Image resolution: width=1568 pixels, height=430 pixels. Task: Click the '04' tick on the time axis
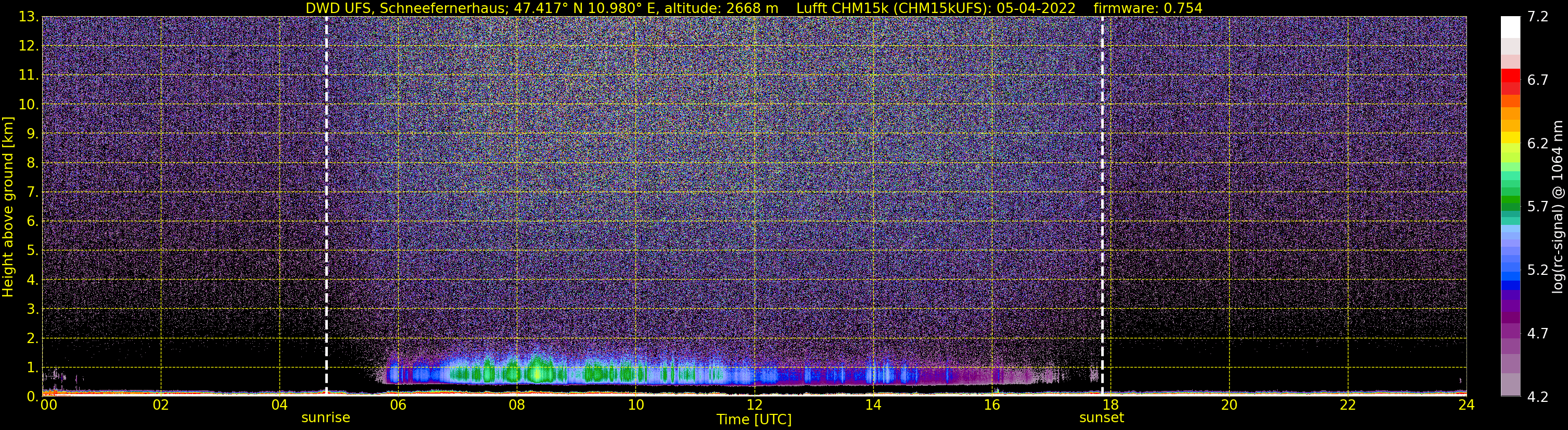(279, 405)
